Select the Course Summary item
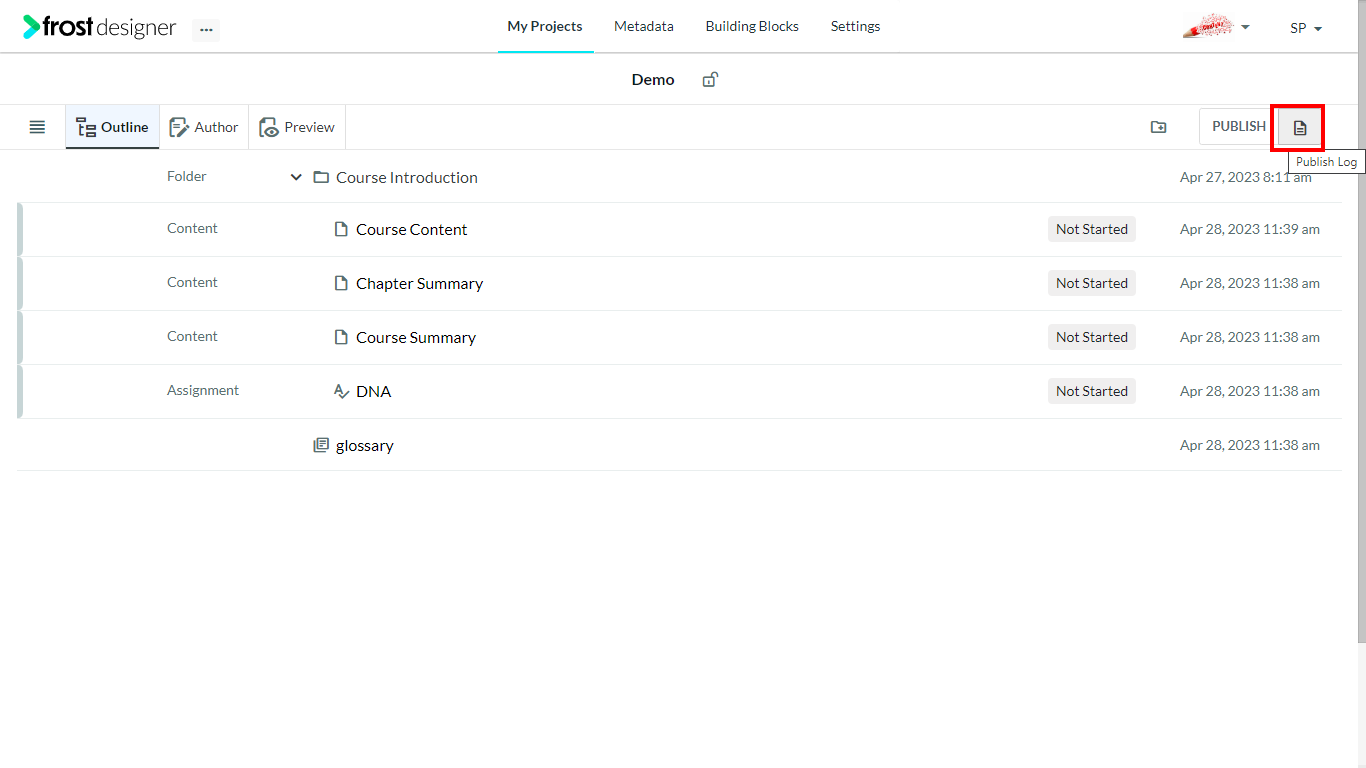 416,337
